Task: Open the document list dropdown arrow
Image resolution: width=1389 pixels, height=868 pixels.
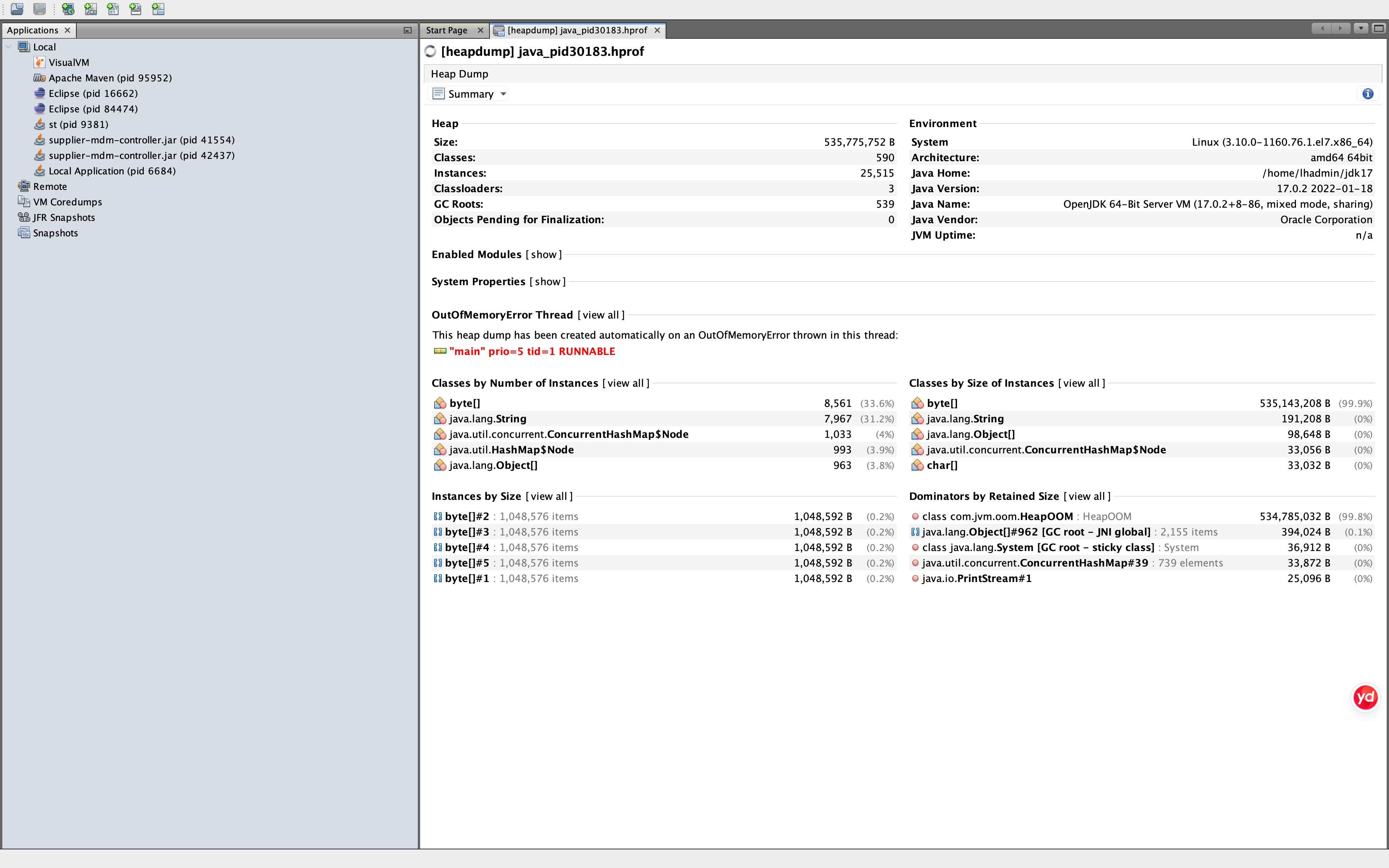Action: 1360,28
